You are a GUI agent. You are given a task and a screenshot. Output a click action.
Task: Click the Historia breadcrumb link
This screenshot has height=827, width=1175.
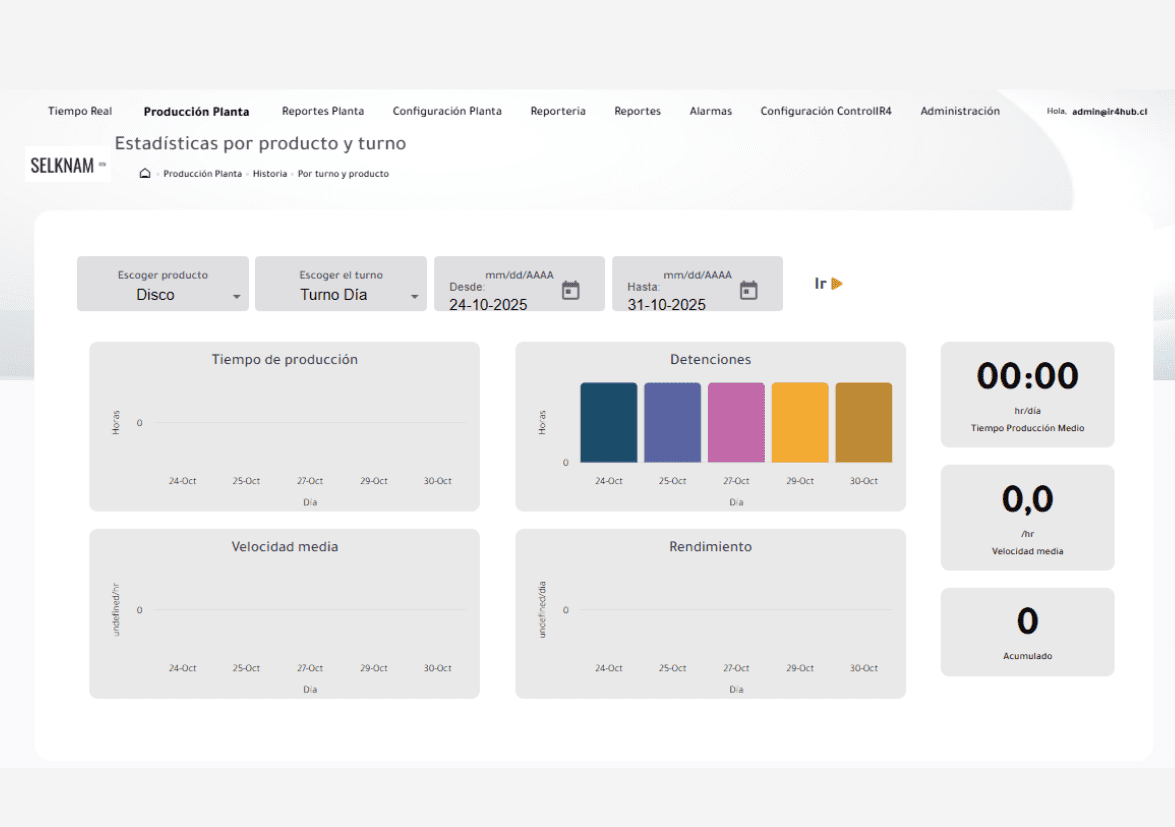(x=270, y=174)
